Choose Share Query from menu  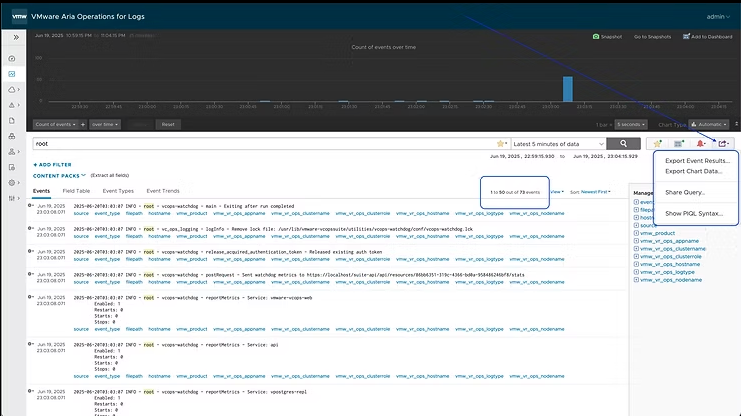point(685,192)
